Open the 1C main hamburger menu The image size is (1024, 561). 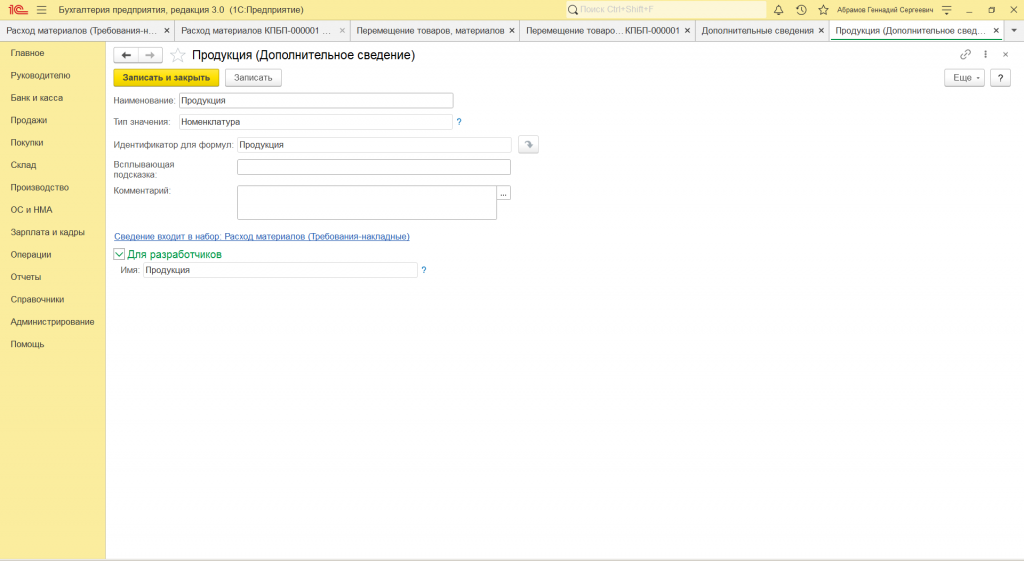point(42,10)
